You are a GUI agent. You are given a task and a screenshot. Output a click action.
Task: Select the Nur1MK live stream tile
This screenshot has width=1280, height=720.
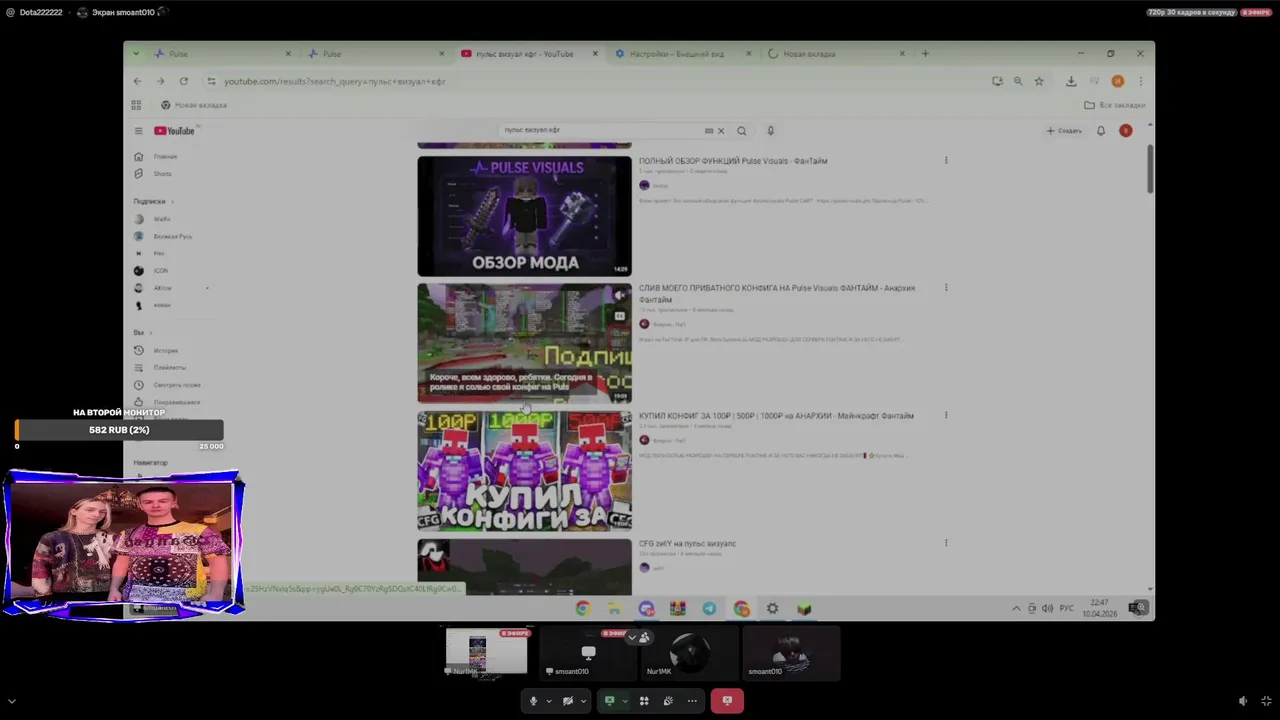pos(487,652)
